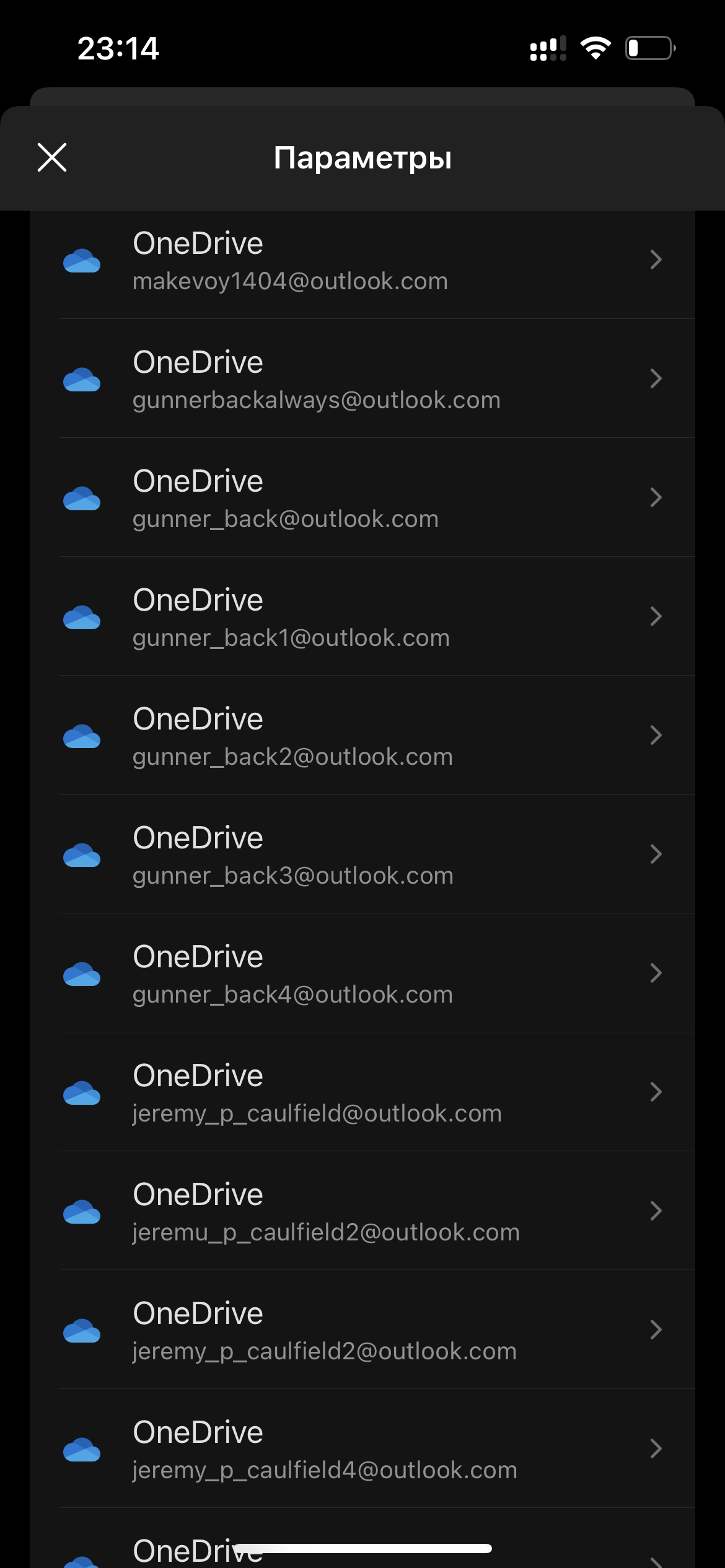
Task: Tap OneDrive cloud icon for jeremu_p_caulfield2@outlook.com
Action: [82, 1212]
